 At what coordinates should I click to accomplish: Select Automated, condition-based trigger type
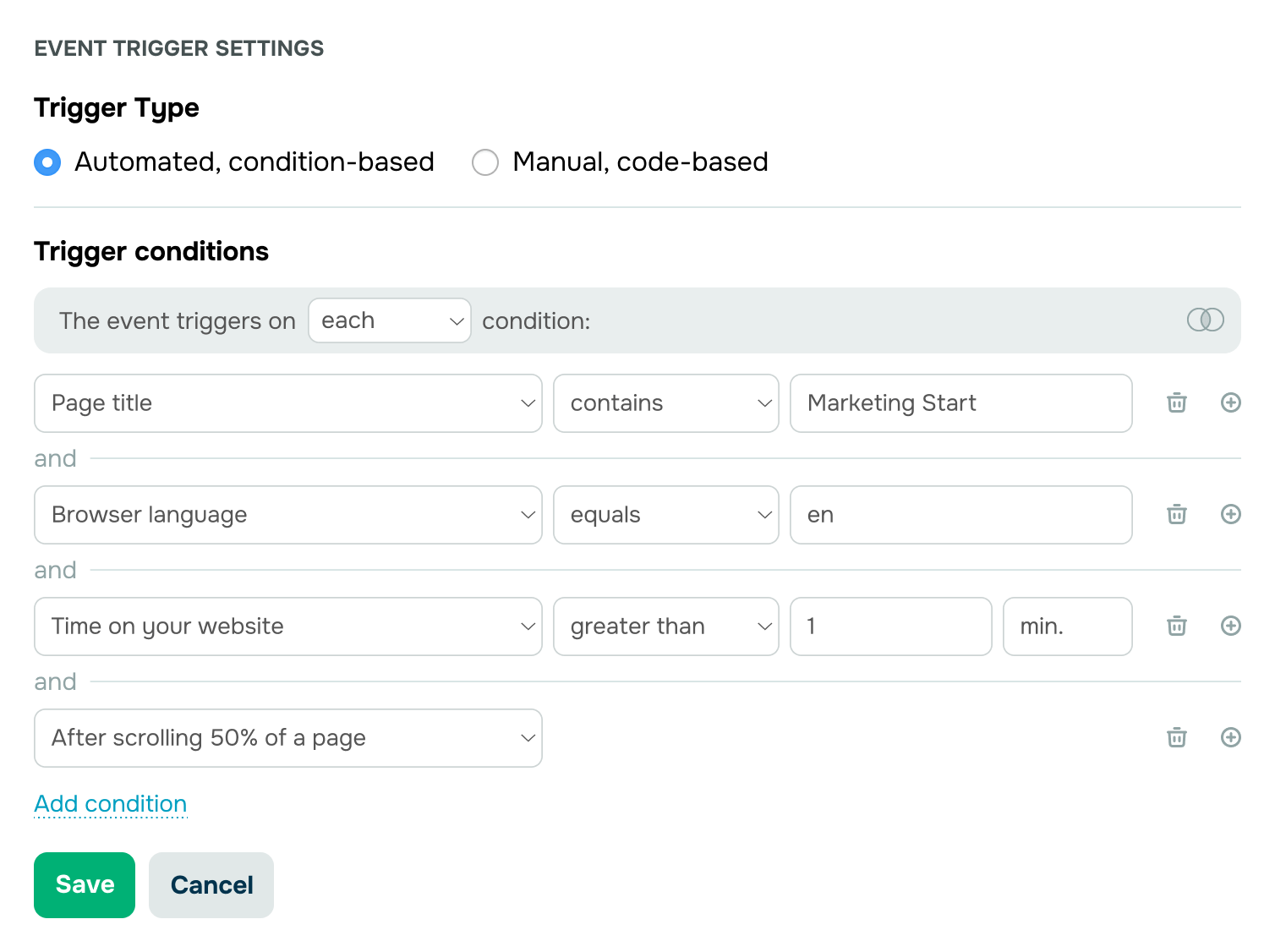point(47,162)
